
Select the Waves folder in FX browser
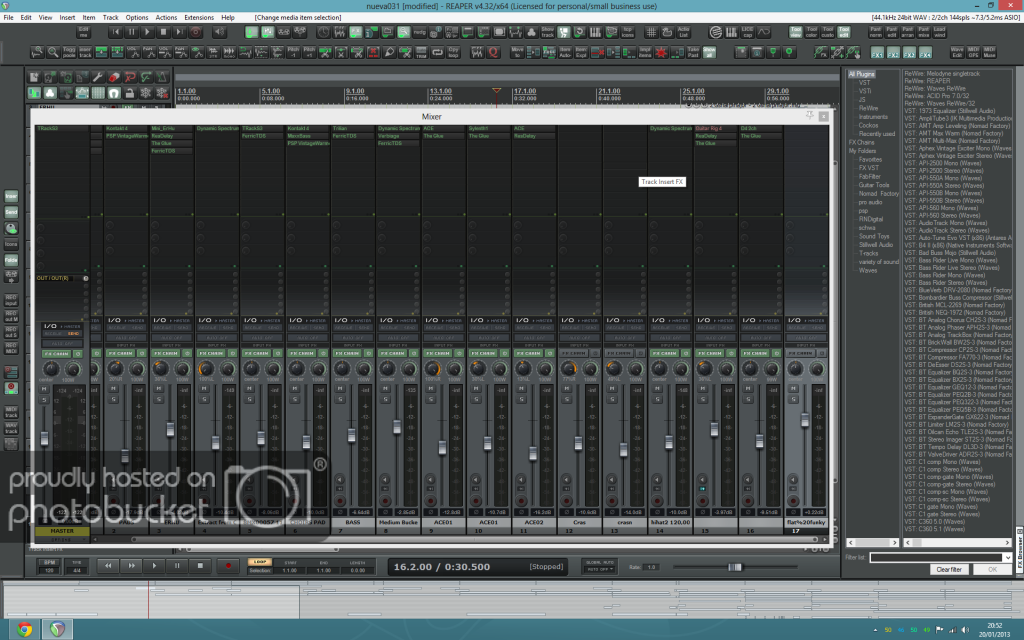pyautogui.click(x=867, y=270)
